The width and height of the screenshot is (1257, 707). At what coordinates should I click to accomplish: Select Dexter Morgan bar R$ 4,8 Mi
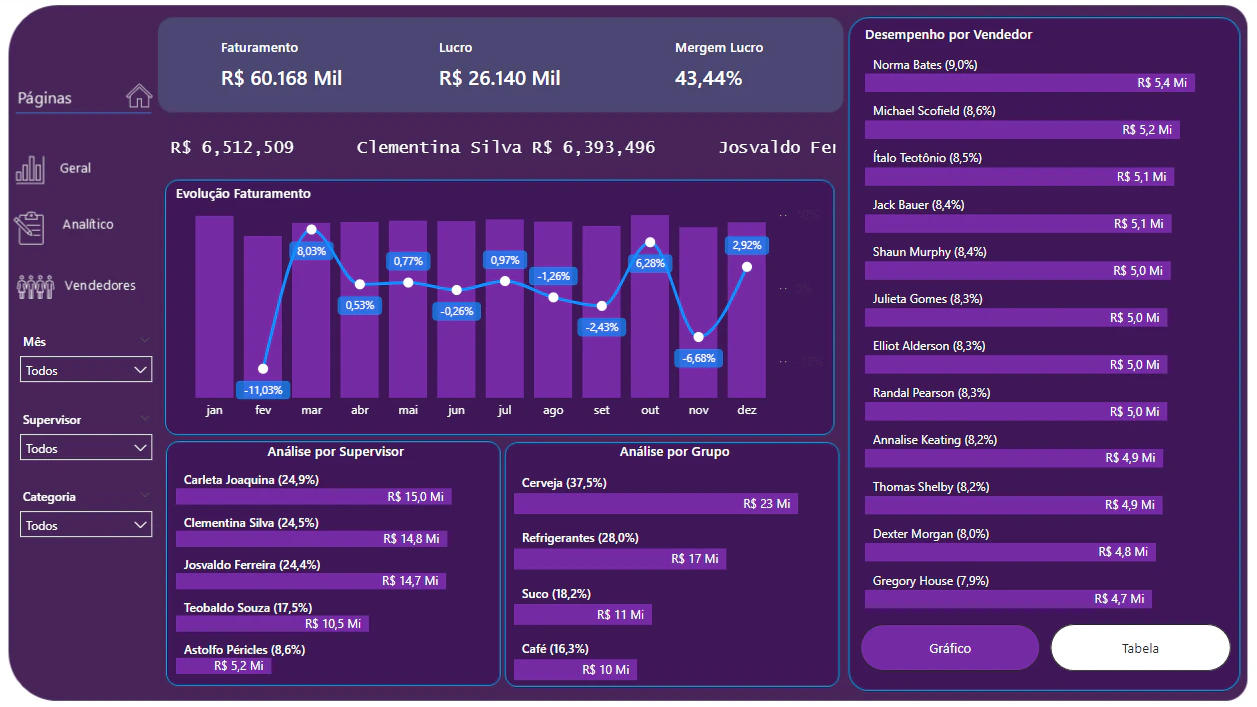pyautogui.click(x=1010, y=551)
